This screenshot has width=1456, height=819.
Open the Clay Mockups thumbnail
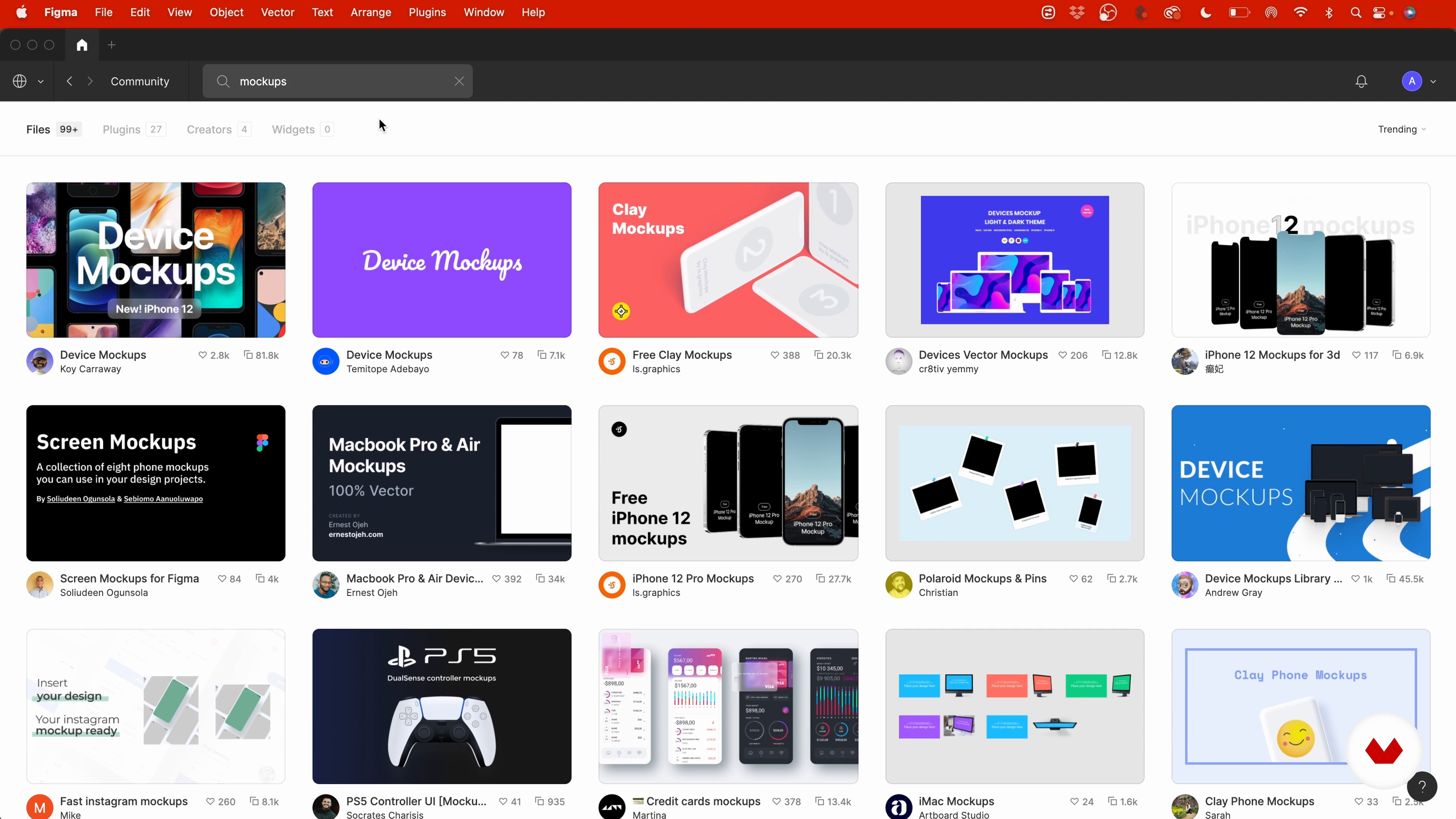(728, 260)
